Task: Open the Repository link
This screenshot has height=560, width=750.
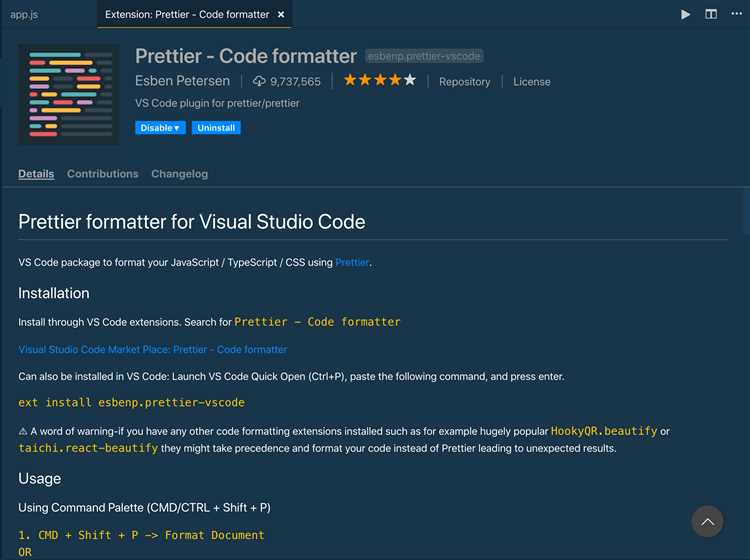Action: point(464,82)
